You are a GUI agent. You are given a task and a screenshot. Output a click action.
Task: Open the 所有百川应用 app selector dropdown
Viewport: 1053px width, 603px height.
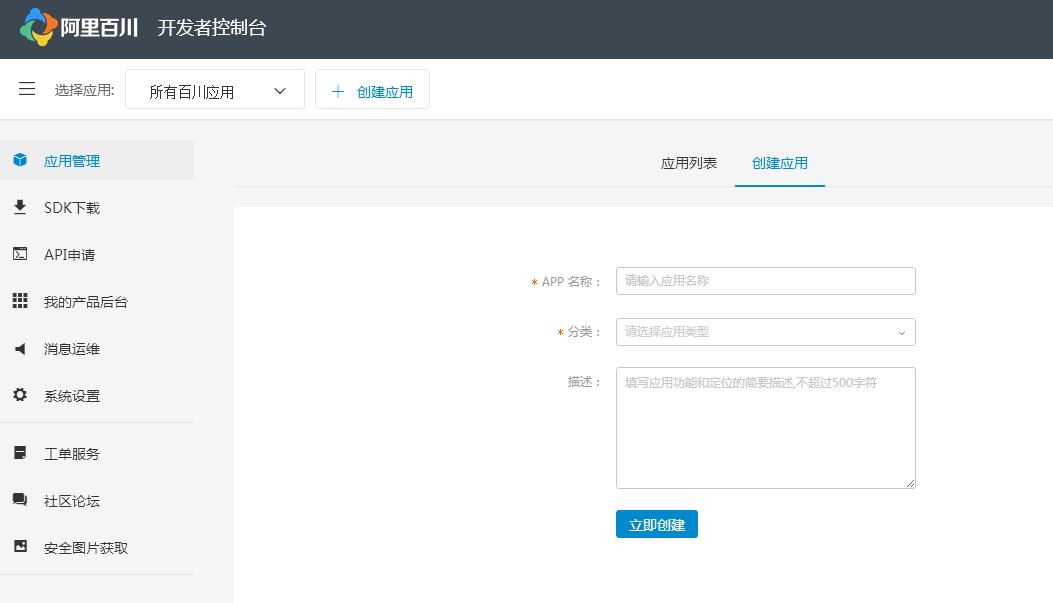215,91
